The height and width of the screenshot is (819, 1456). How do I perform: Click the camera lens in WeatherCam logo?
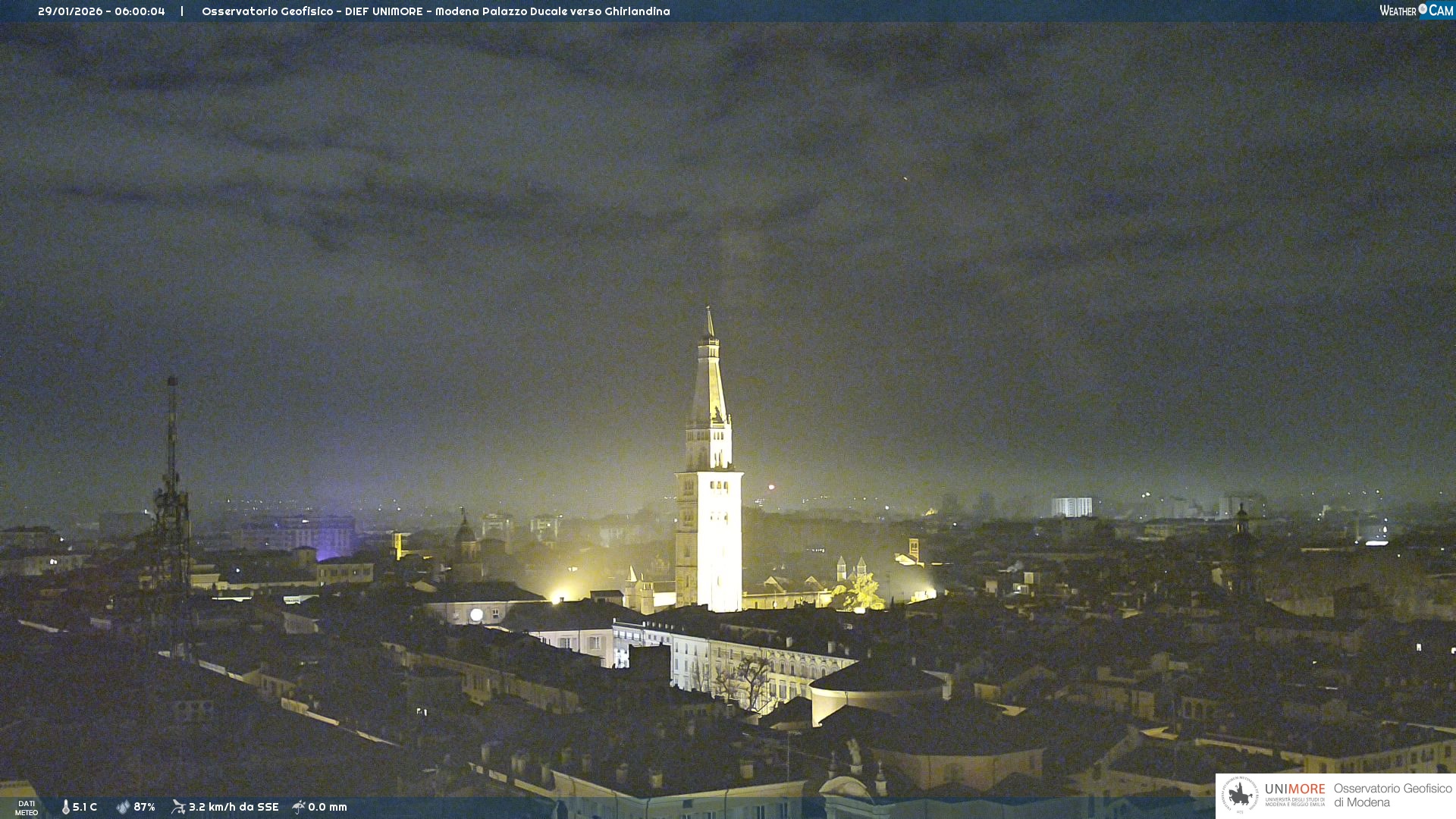pyautogui.click(x=1423, y=8)
